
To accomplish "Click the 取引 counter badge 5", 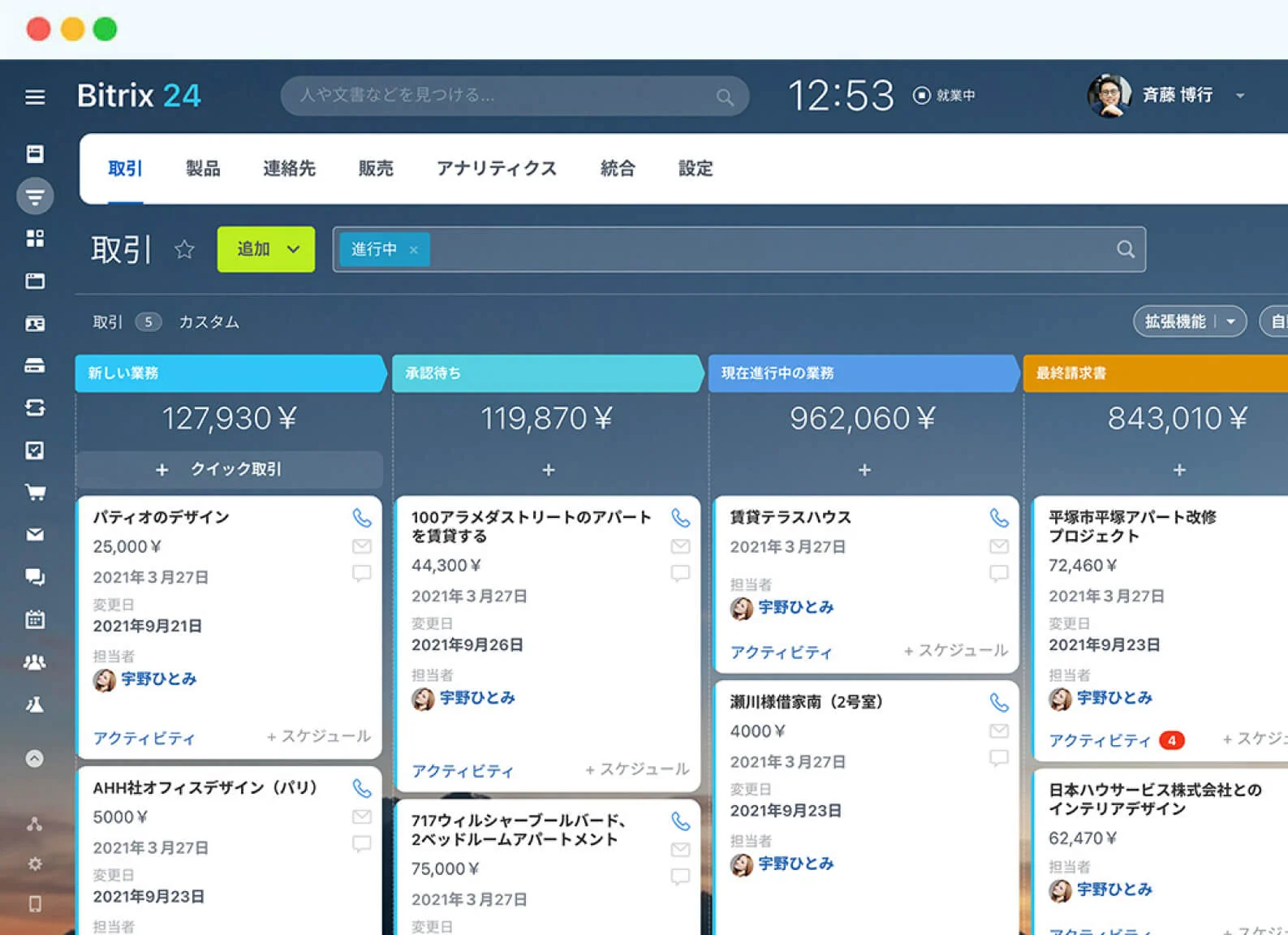I will coord(148,322).
